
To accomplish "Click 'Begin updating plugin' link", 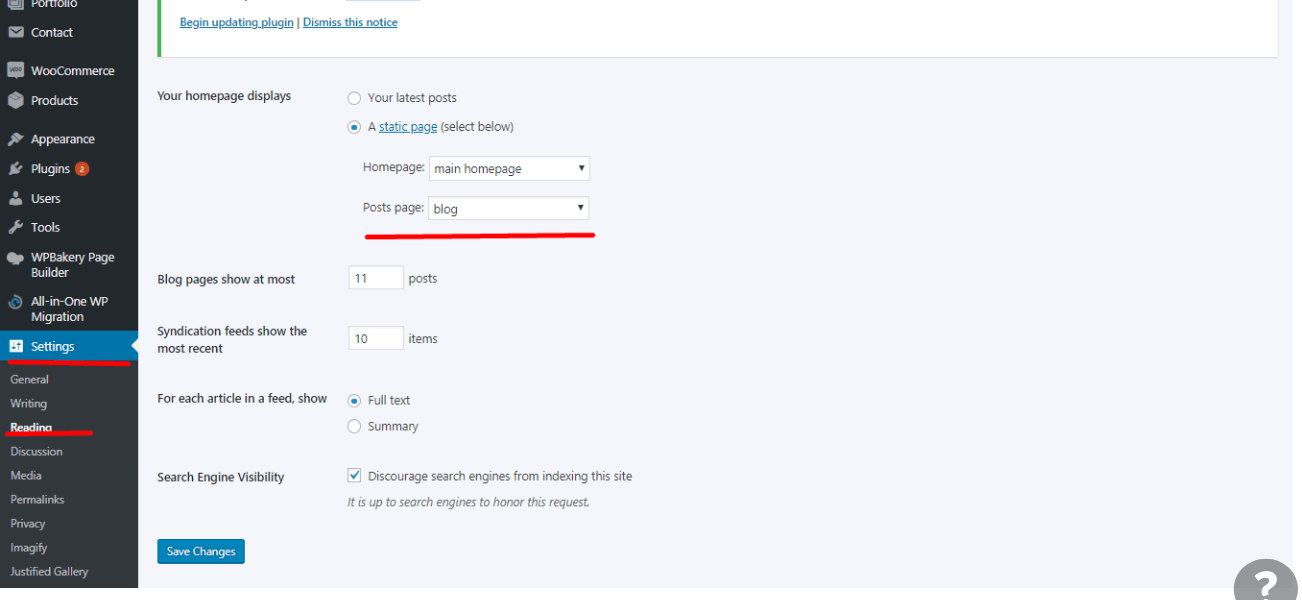I will coord(237,22).
